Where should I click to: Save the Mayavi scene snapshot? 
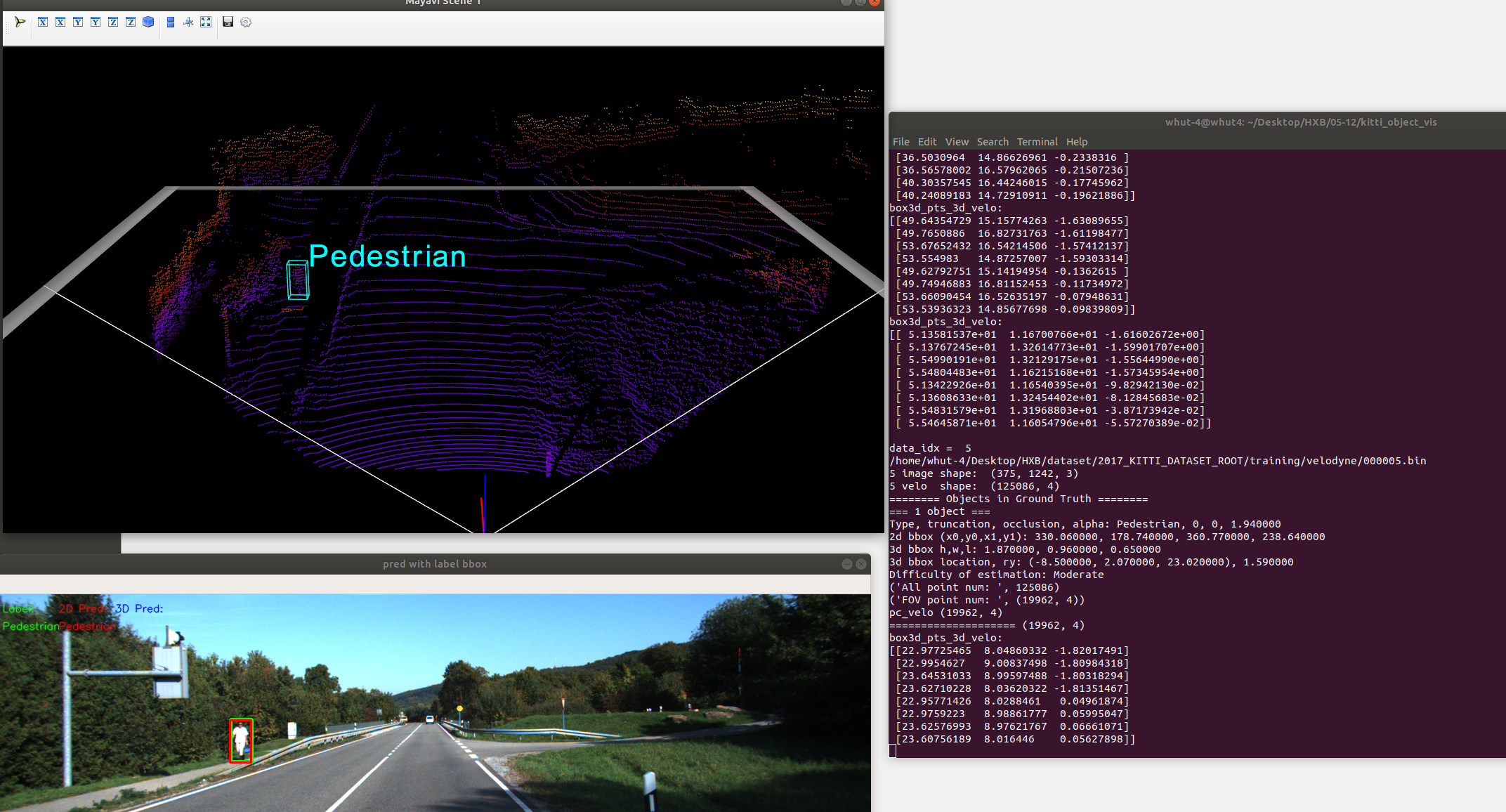228,22
